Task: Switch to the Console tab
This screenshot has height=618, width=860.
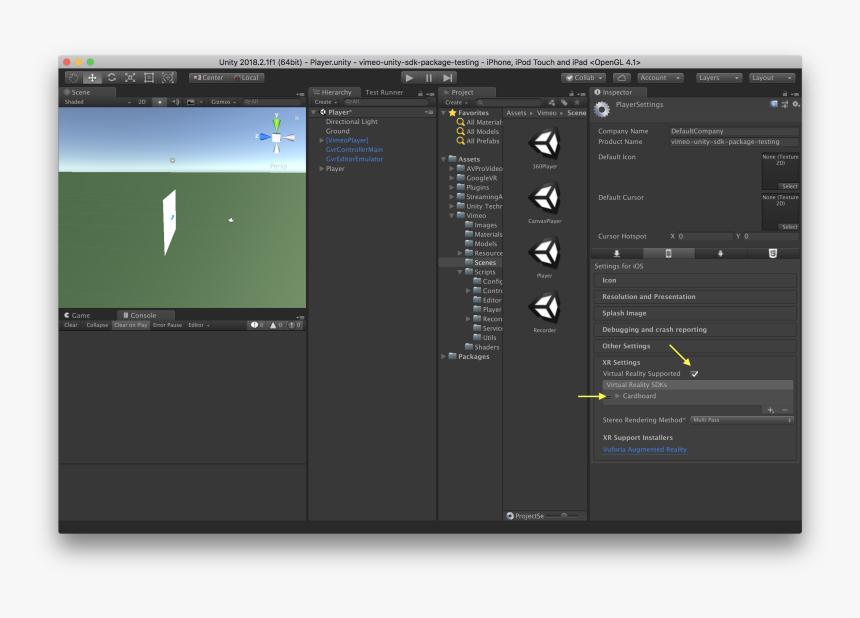Action: click(143, 315)
